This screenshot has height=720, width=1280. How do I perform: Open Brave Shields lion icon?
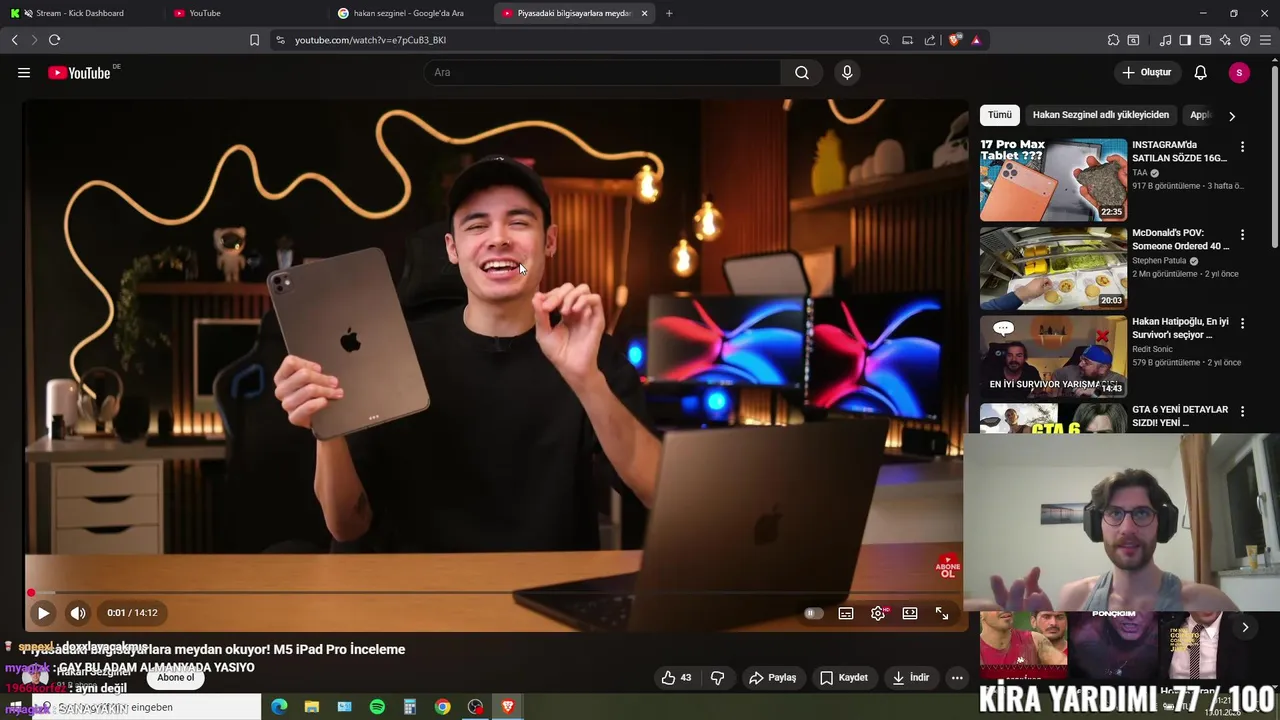pos(955,40)
